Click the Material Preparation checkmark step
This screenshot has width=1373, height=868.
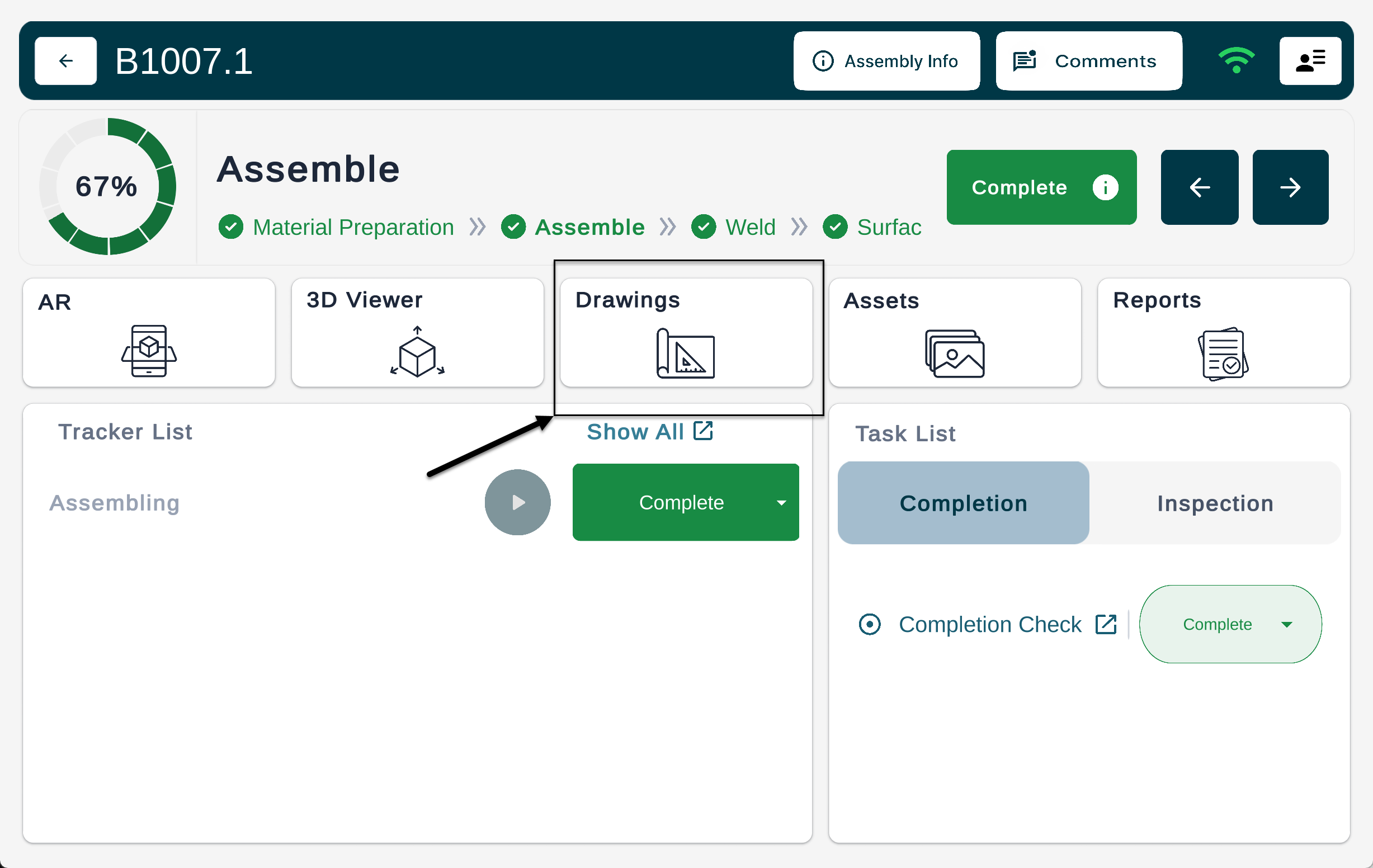point(231,227)
